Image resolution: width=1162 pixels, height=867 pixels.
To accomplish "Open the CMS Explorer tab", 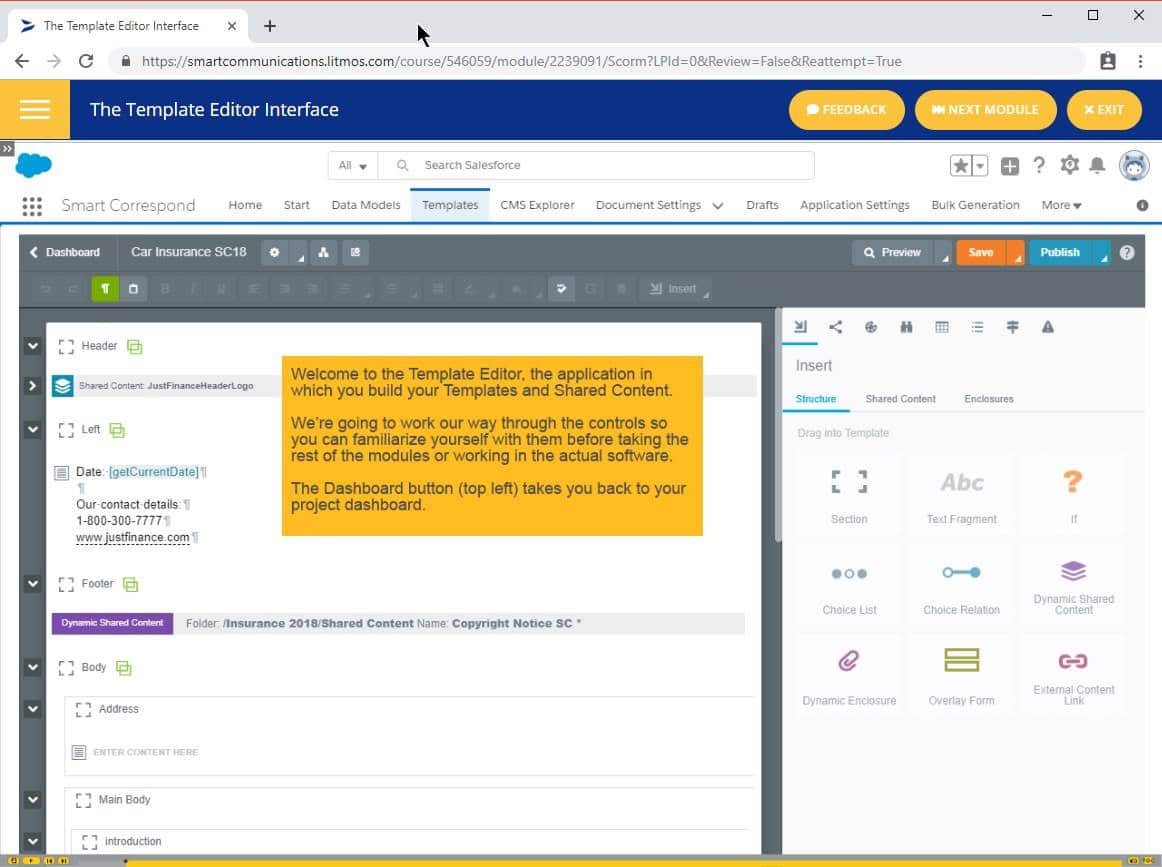I will [537, 205].
